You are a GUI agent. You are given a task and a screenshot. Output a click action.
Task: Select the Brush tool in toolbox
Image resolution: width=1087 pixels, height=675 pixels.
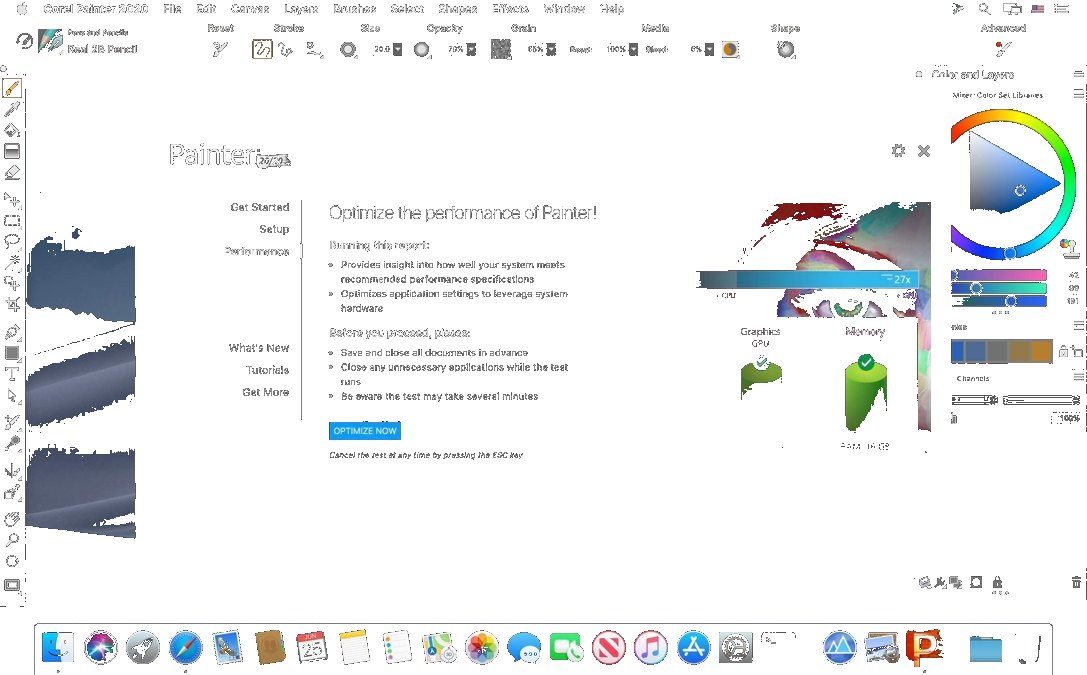coord(12,88)
